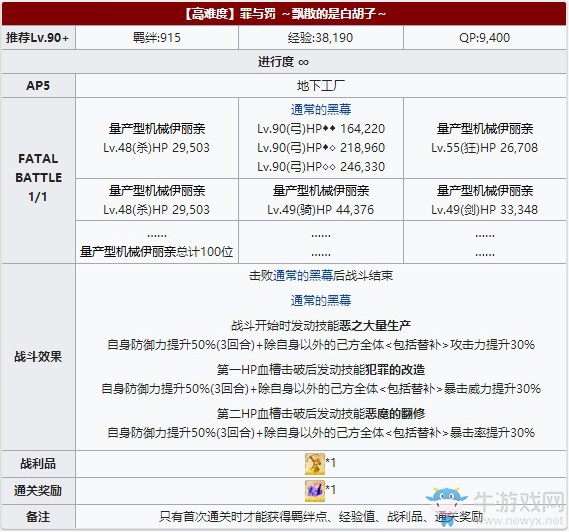The image size is (569, 532).
Task: Click the QP:9,400 reward cell
Action: [485, 38]
